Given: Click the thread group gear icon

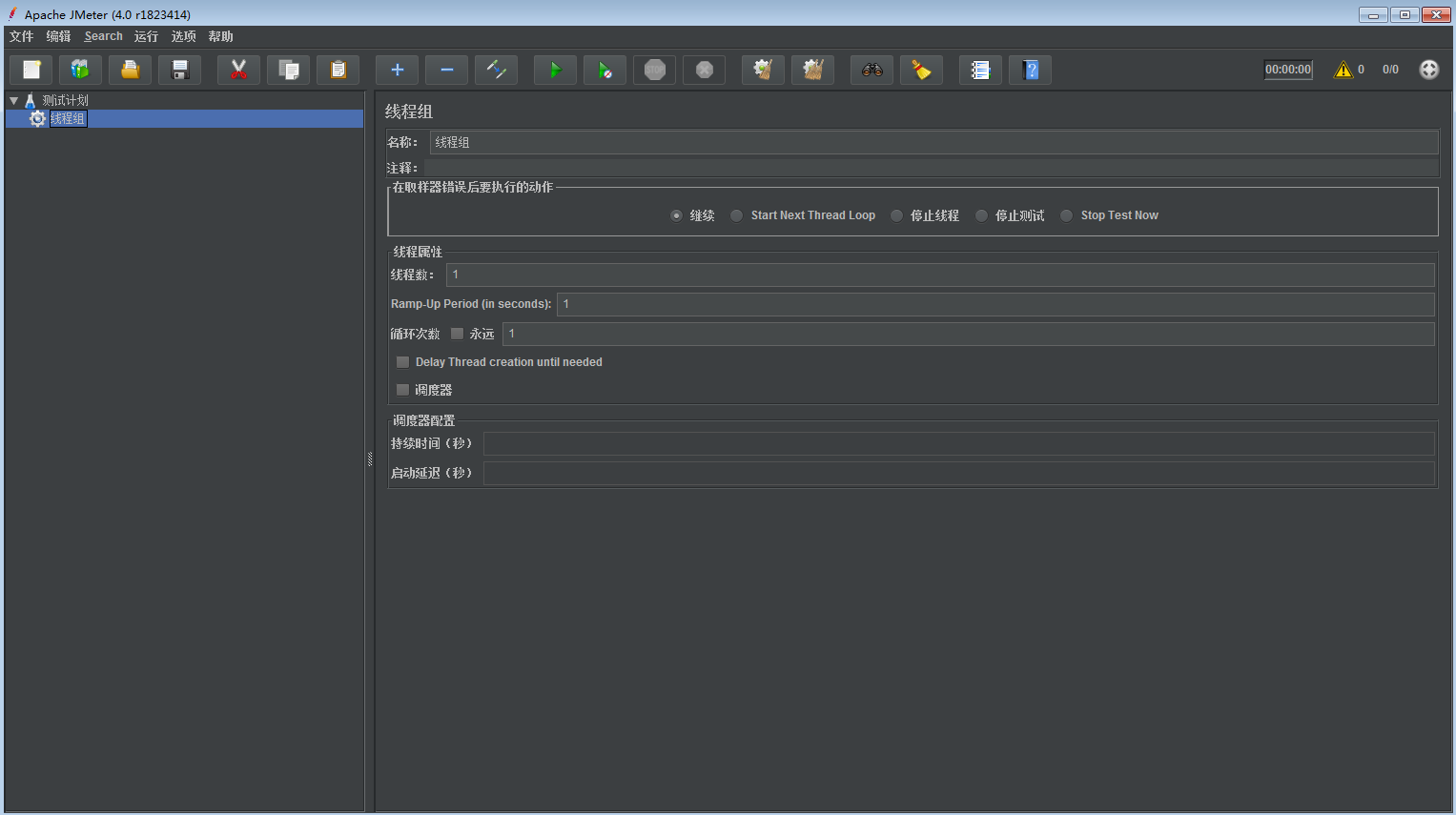Looking at the screenshot, I should [37, 118].
